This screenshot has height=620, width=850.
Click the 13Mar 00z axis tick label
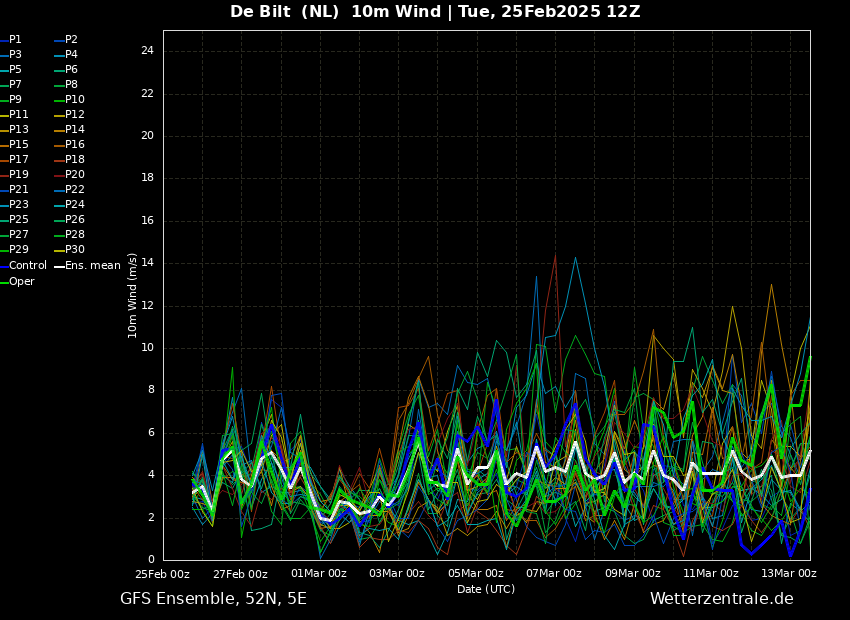tap(789, 573)
